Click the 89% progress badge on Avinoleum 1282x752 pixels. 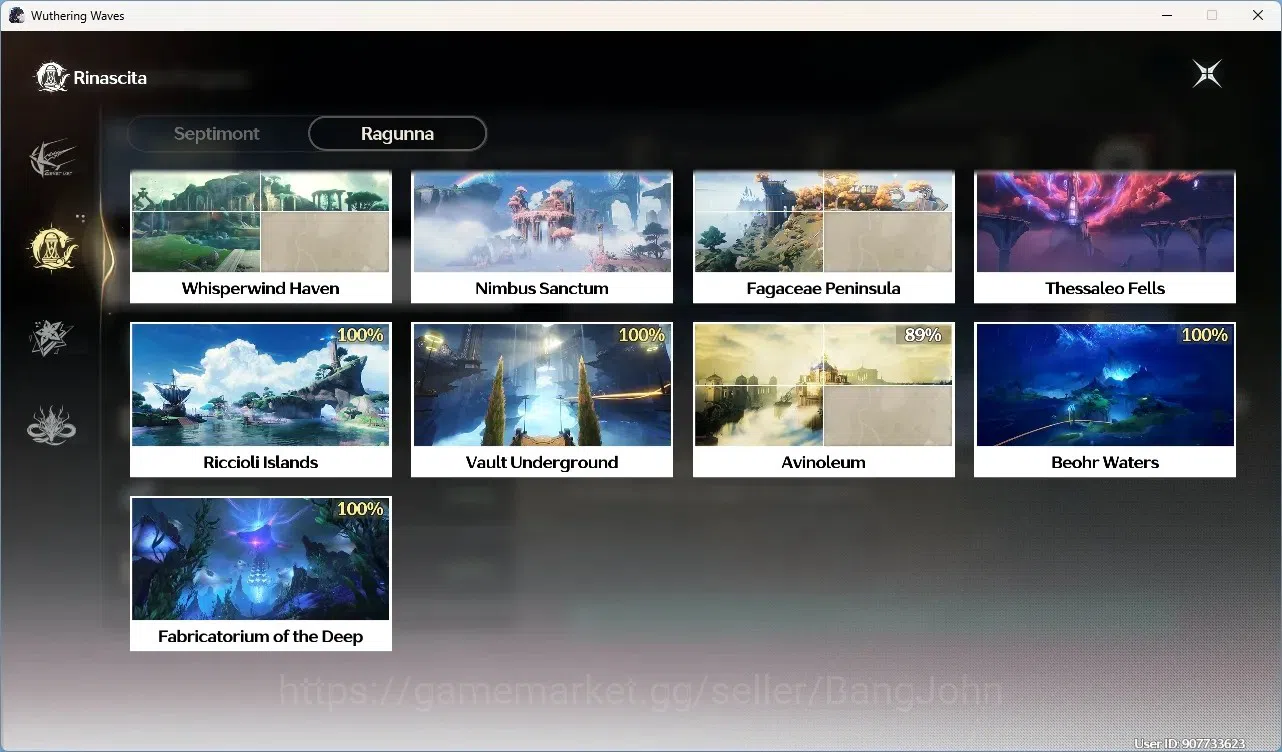coord(923,335)
